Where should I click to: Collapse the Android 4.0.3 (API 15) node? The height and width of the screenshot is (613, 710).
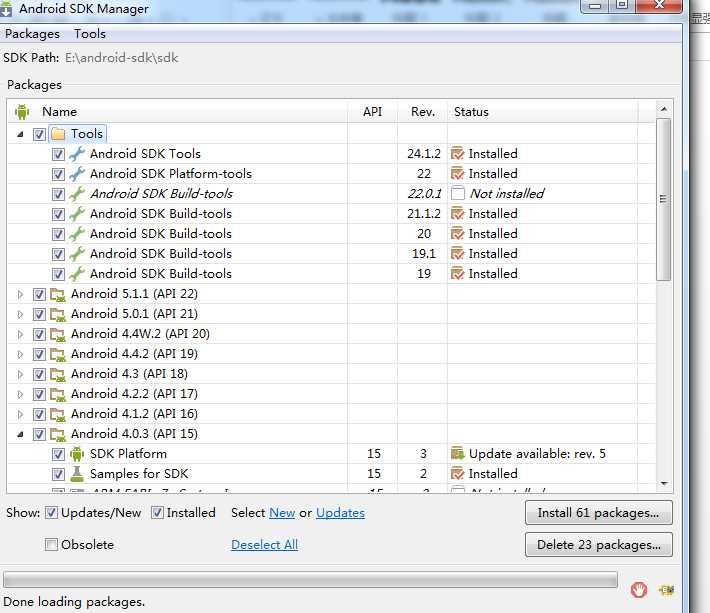coord(20,434)
